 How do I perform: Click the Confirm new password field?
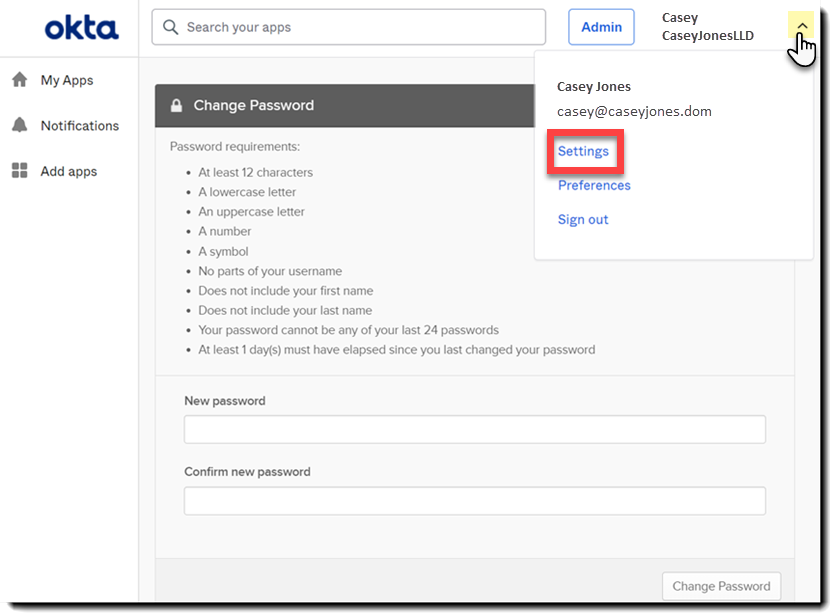pyautogui.click(x=475, y=500)
